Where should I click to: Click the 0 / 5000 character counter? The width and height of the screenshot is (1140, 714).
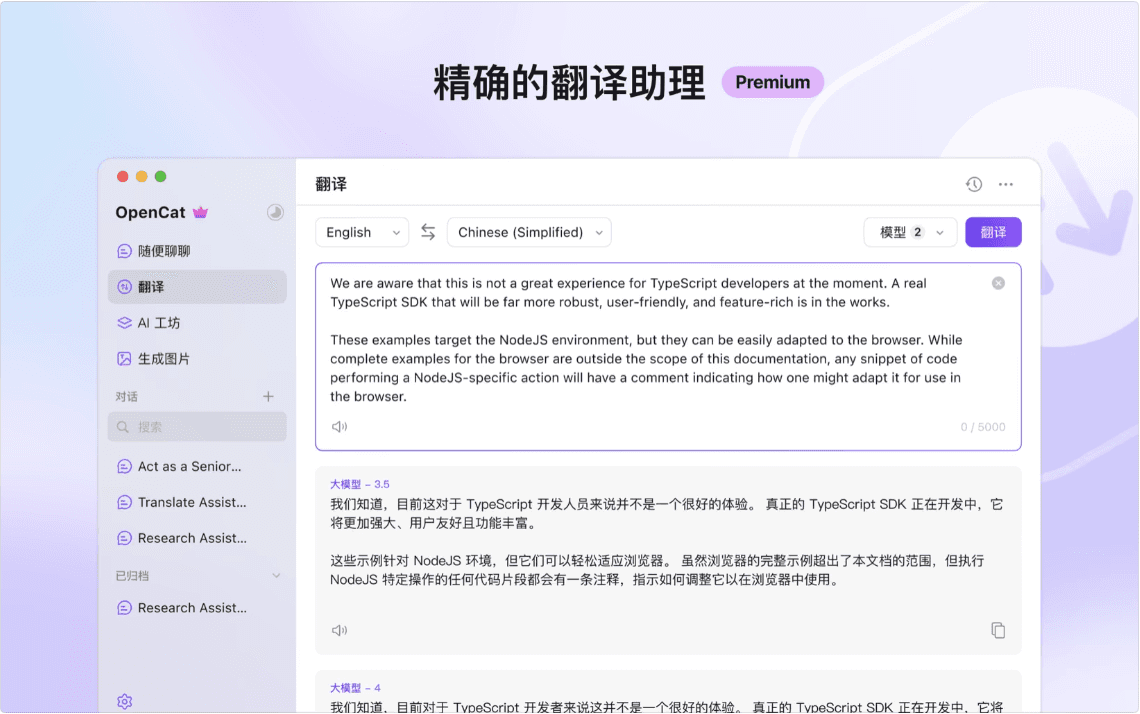[983, 427]
